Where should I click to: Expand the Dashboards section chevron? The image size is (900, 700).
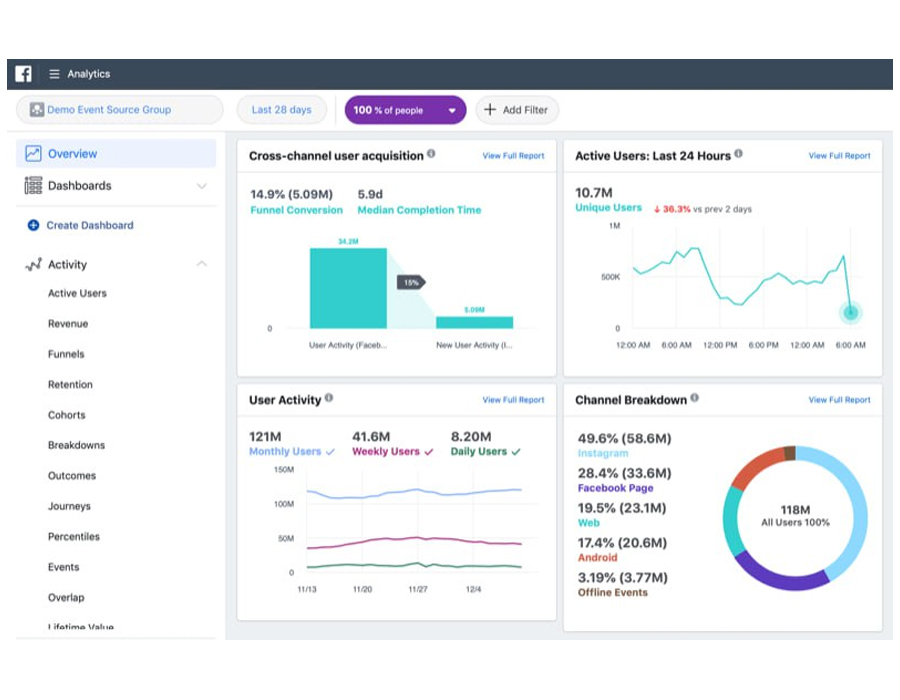pyautogui.click(x=201, y=186)
